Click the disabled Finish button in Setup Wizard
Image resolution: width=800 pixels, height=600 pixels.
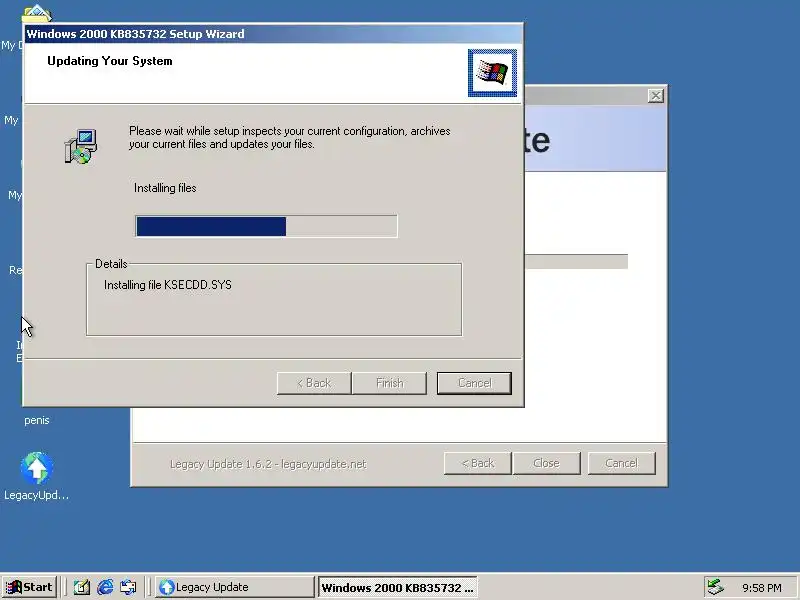click(389, 383)
